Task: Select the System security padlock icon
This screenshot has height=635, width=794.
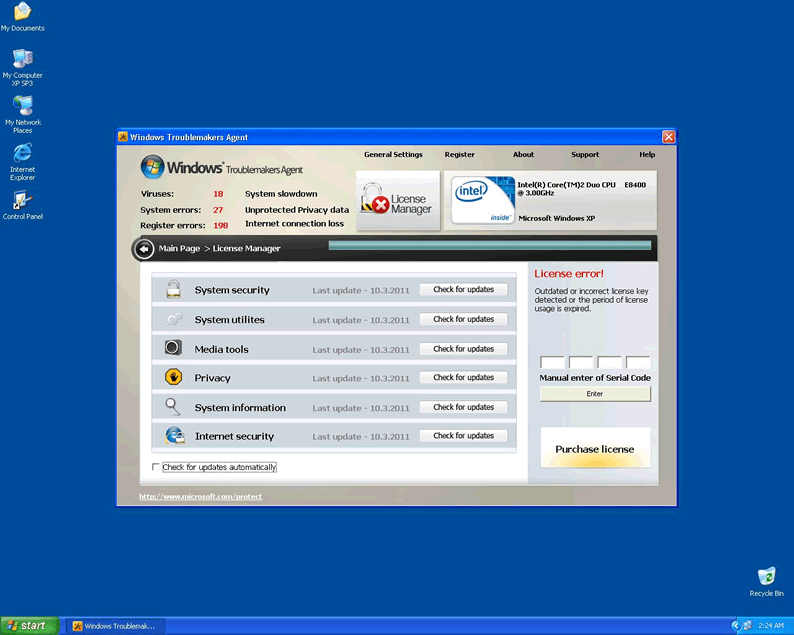Action: pyautogui.click(x=174, y=290)
